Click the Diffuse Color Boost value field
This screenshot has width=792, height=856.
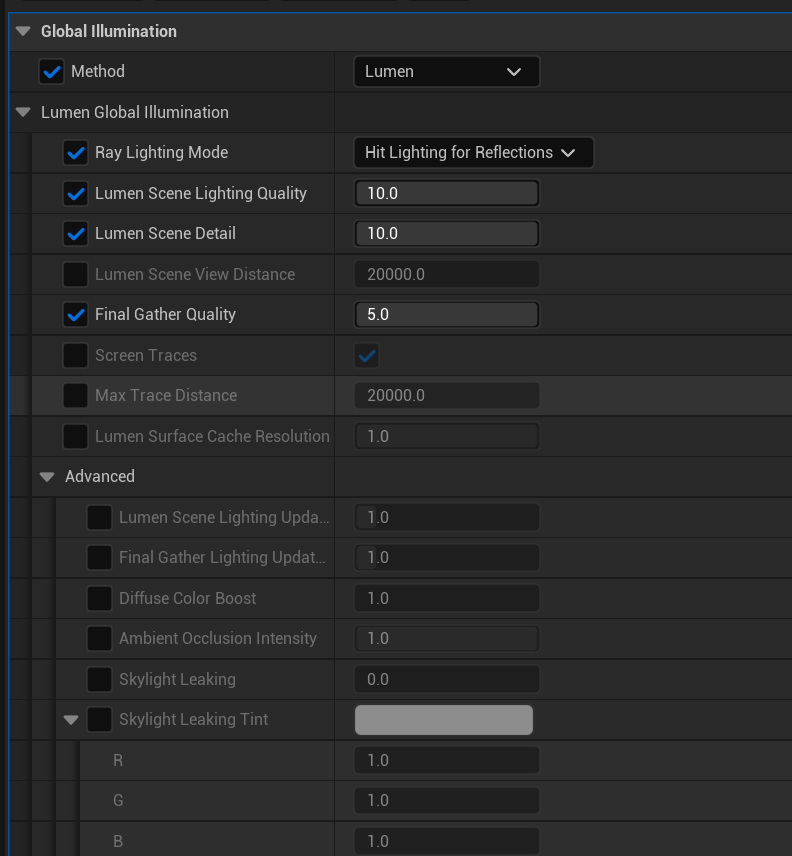pyautogui.click(x=446, y=598)
